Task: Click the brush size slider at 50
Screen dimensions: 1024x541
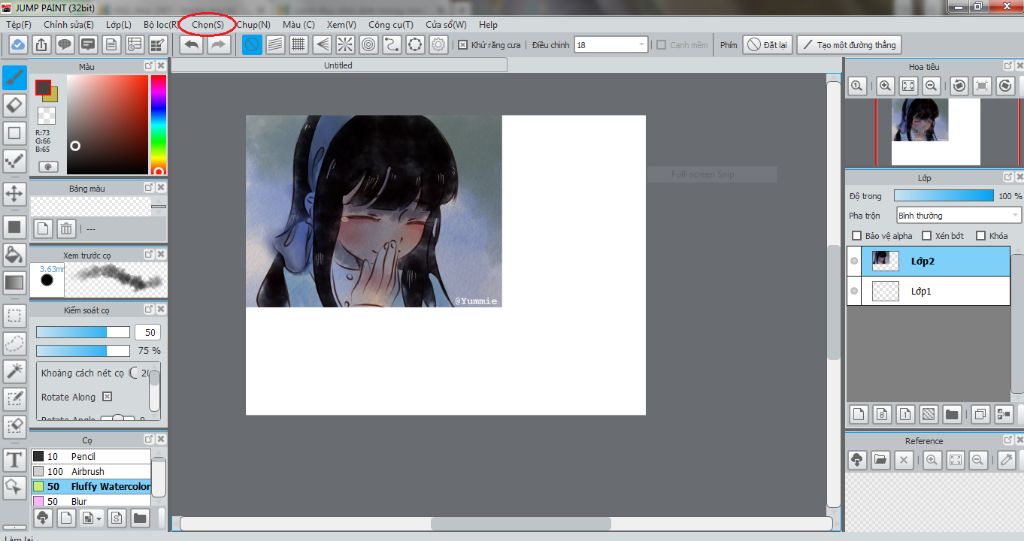Action: (82, 332)
